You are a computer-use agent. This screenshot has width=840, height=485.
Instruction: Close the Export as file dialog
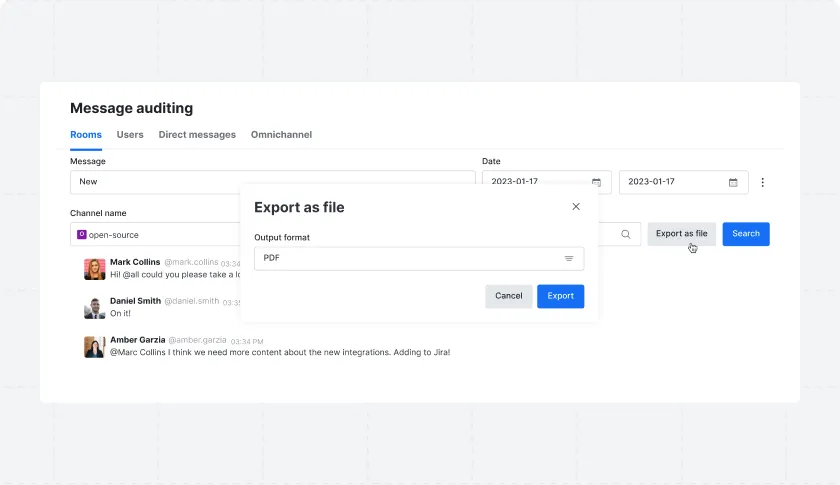pyautogui.click(x=576, y=206)
